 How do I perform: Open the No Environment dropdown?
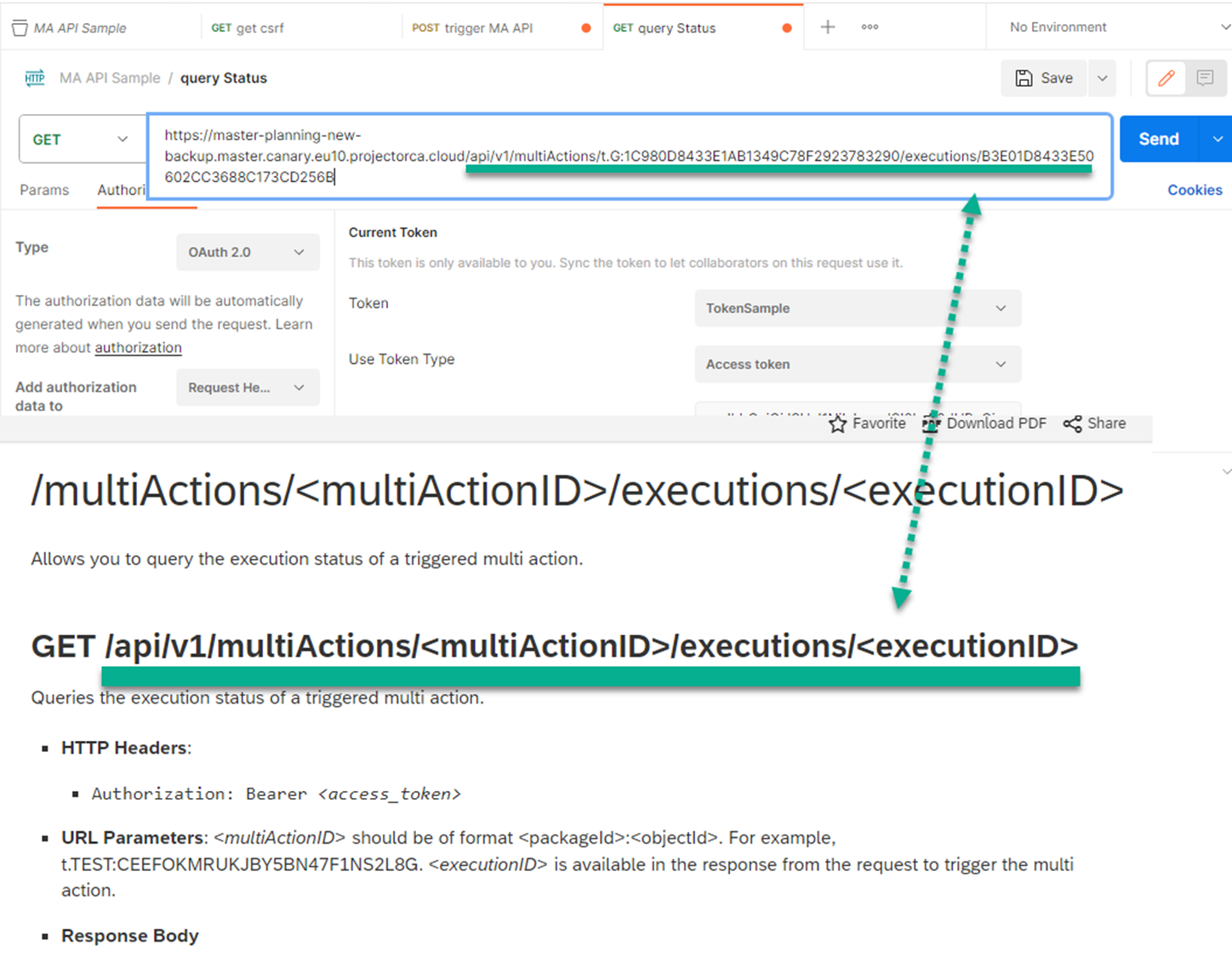[x=1119, y=27]
